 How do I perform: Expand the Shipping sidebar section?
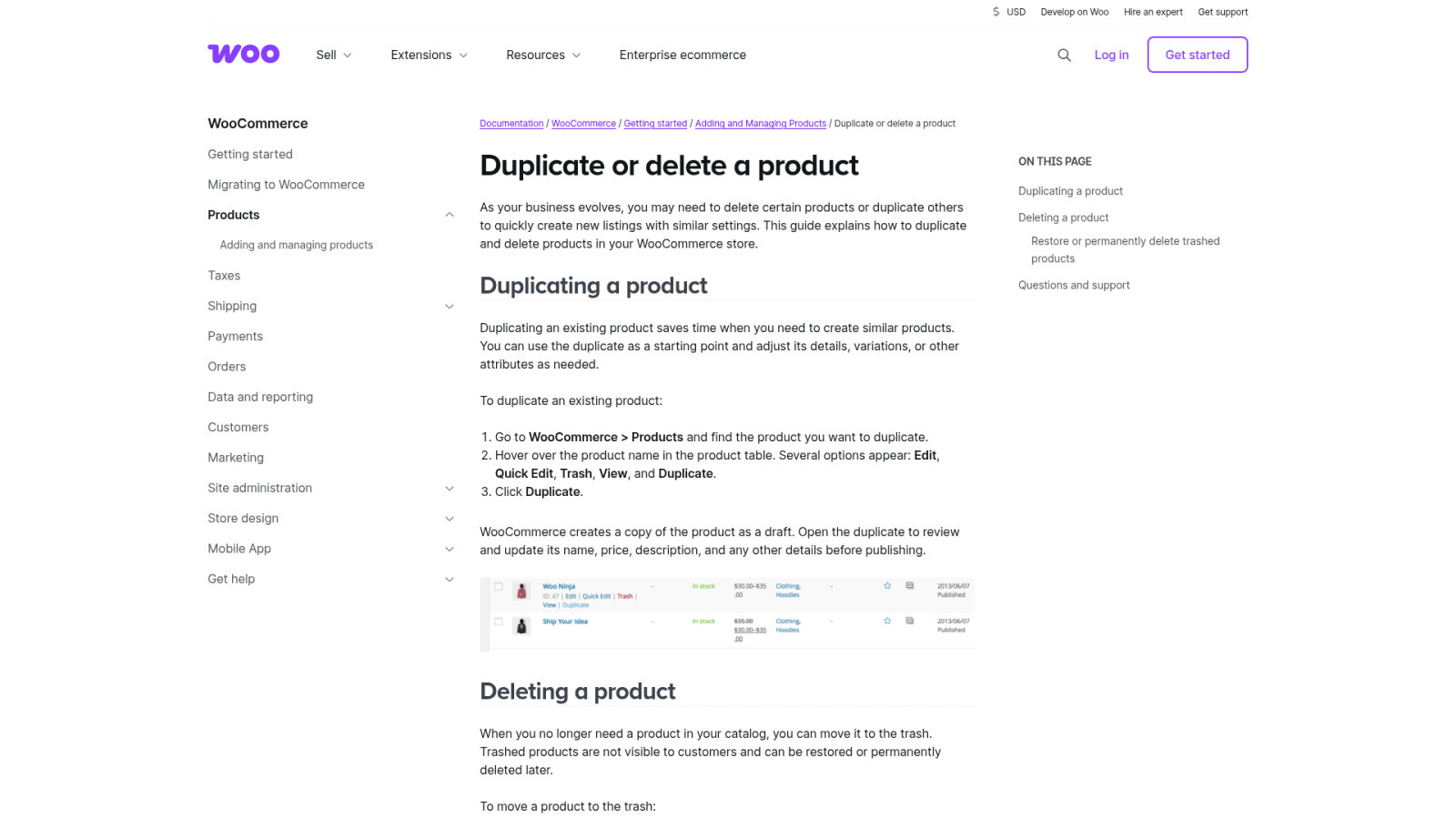tap(450, 306)
